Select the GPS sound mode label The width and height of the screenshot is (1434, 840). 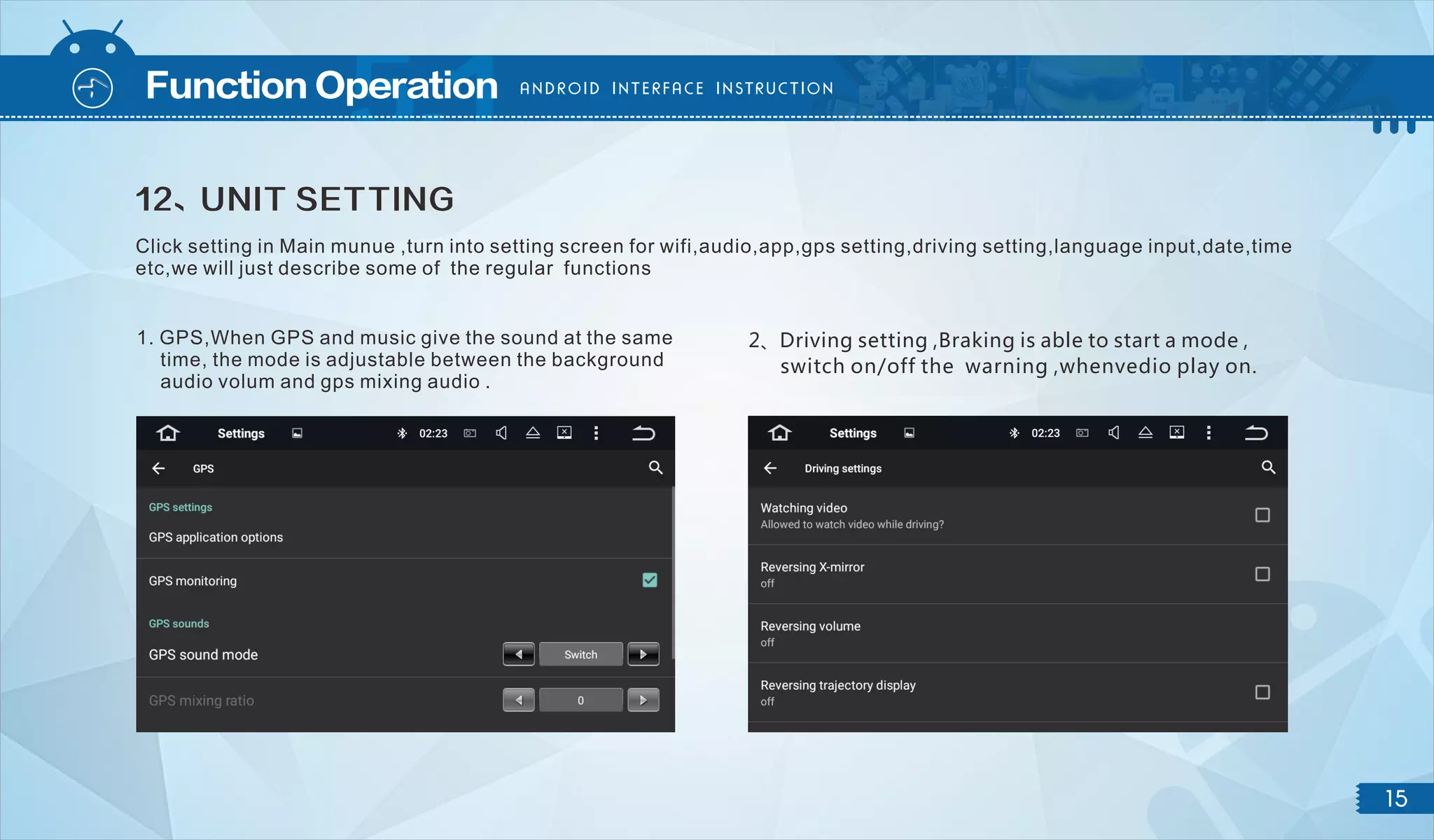click(x=203, y=654)
